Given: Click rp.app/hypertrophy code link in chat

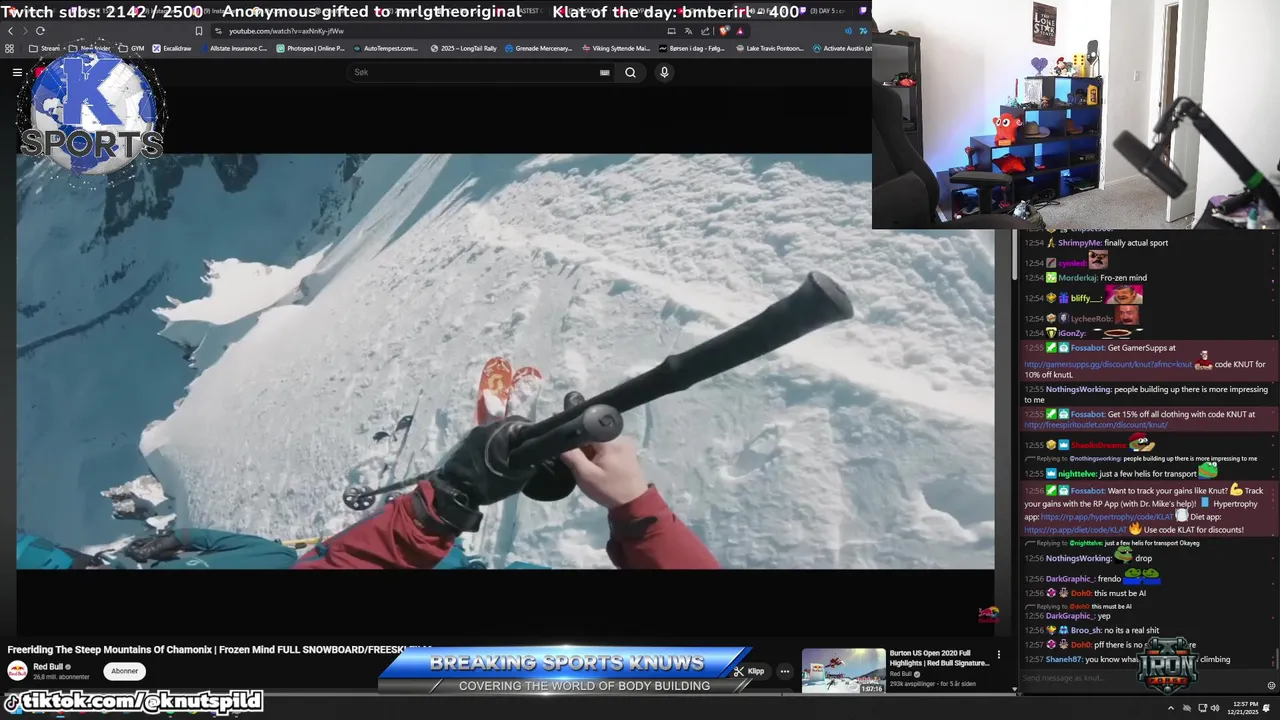Looking at the screenshot, I should [x=1107, y=517].
